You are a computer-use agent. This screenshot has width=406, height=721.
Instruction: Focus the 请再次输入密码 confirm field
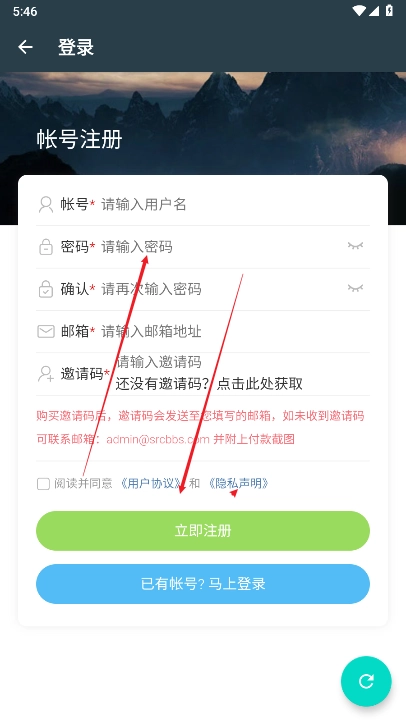click(x=223, y=289)
